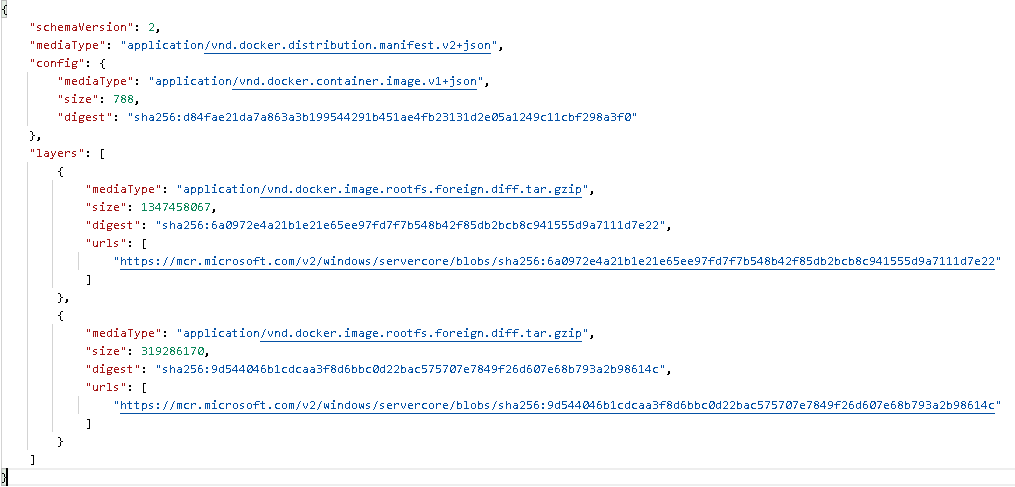Image resolution: width=1015 pixels, height=487 pixels.
Task: Click the first layer digest sha256:6a0972e4 string
Action: [x=411, y=225]
